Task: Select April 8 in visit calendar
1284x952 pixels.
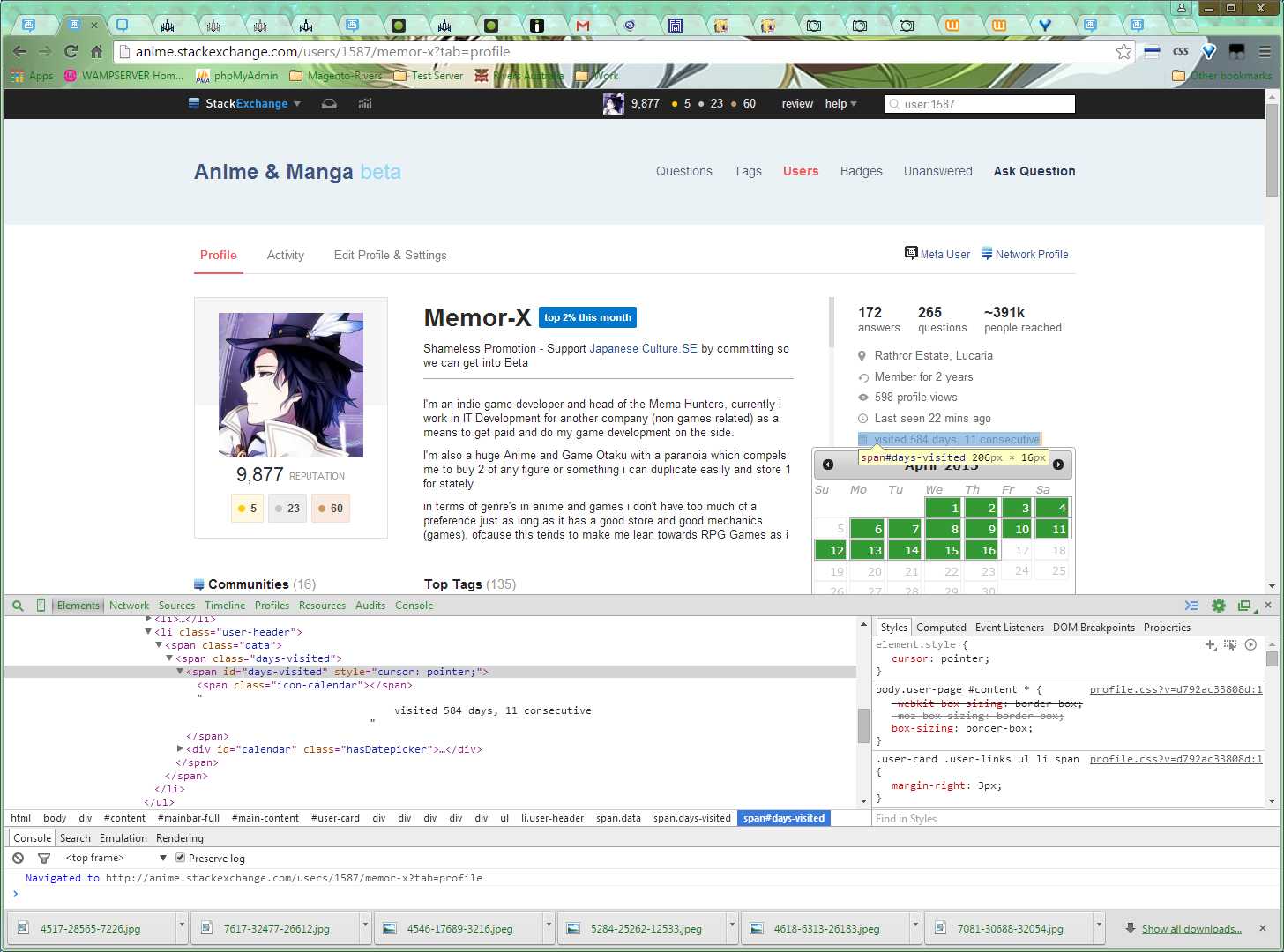Action: 943,529
